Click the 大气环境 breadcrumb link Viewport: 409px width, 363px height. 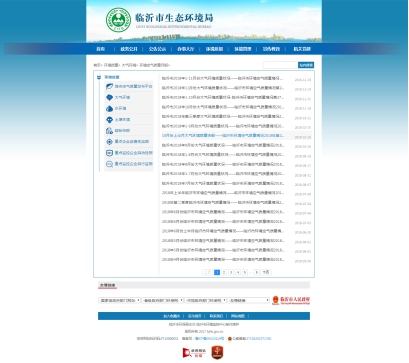(x=129, y=65)
